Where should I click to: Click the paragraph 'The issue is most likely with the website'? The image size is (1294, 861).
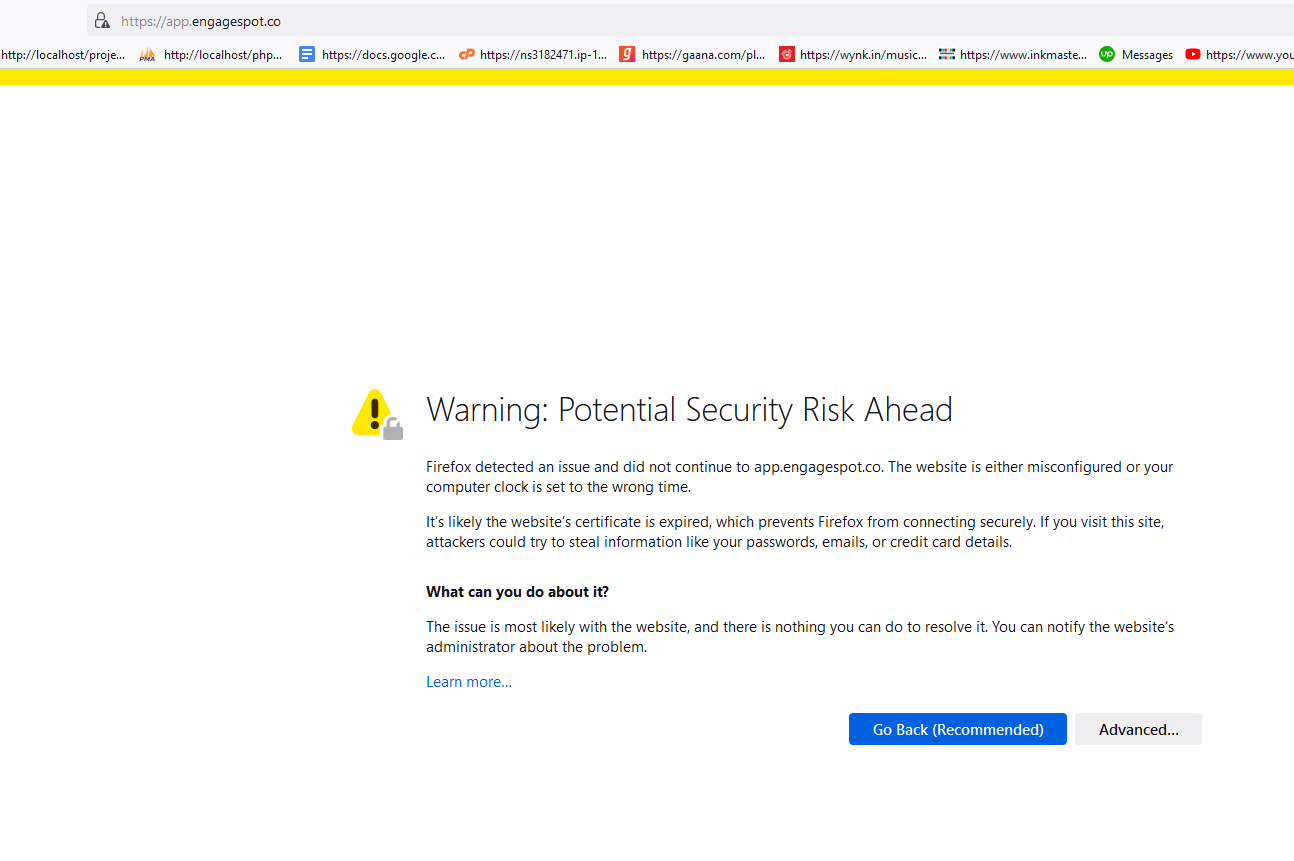tap(800, 637)
